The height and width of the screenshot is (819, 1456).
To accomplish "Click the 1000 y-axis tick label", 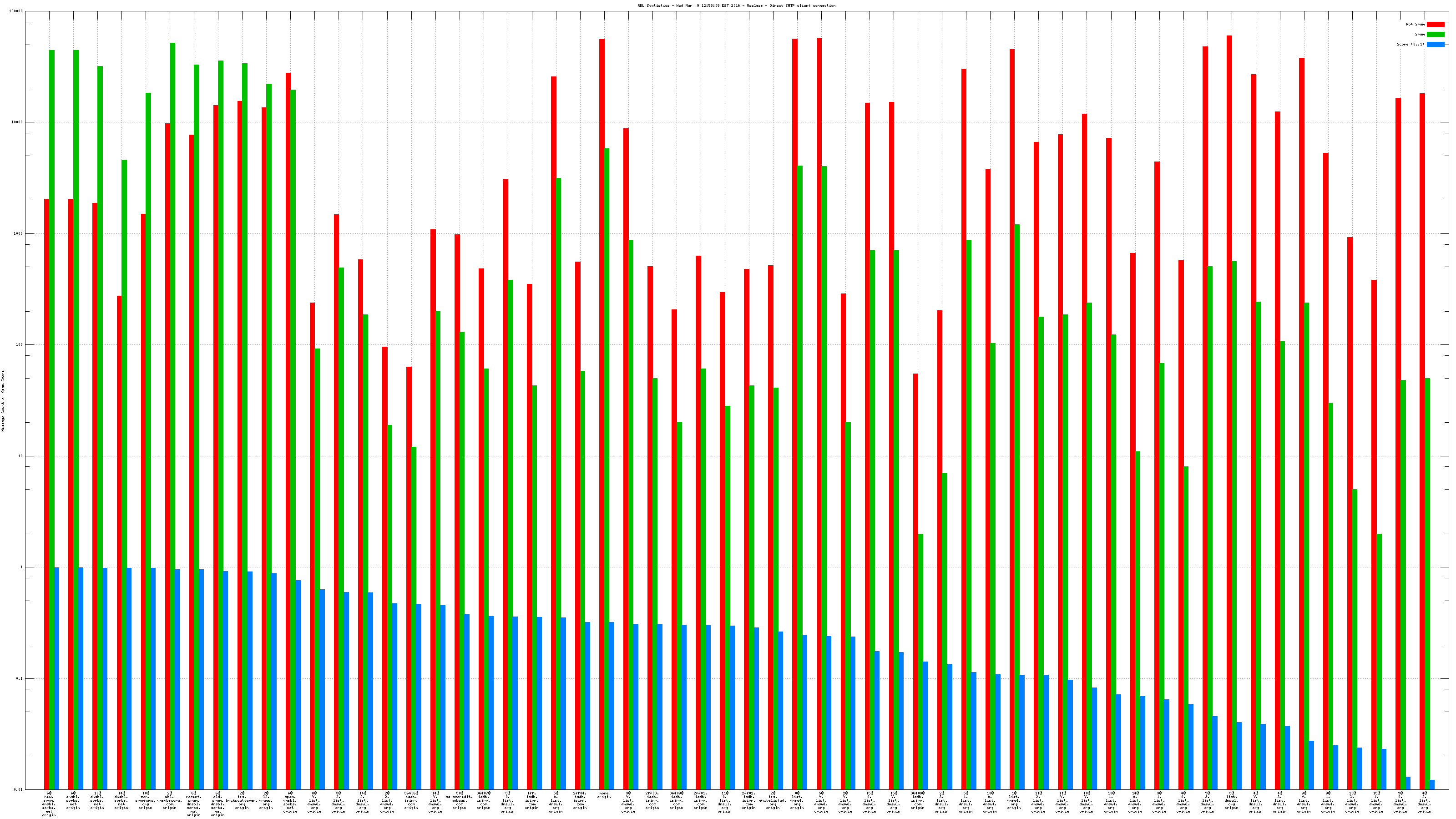I will 19,233.
